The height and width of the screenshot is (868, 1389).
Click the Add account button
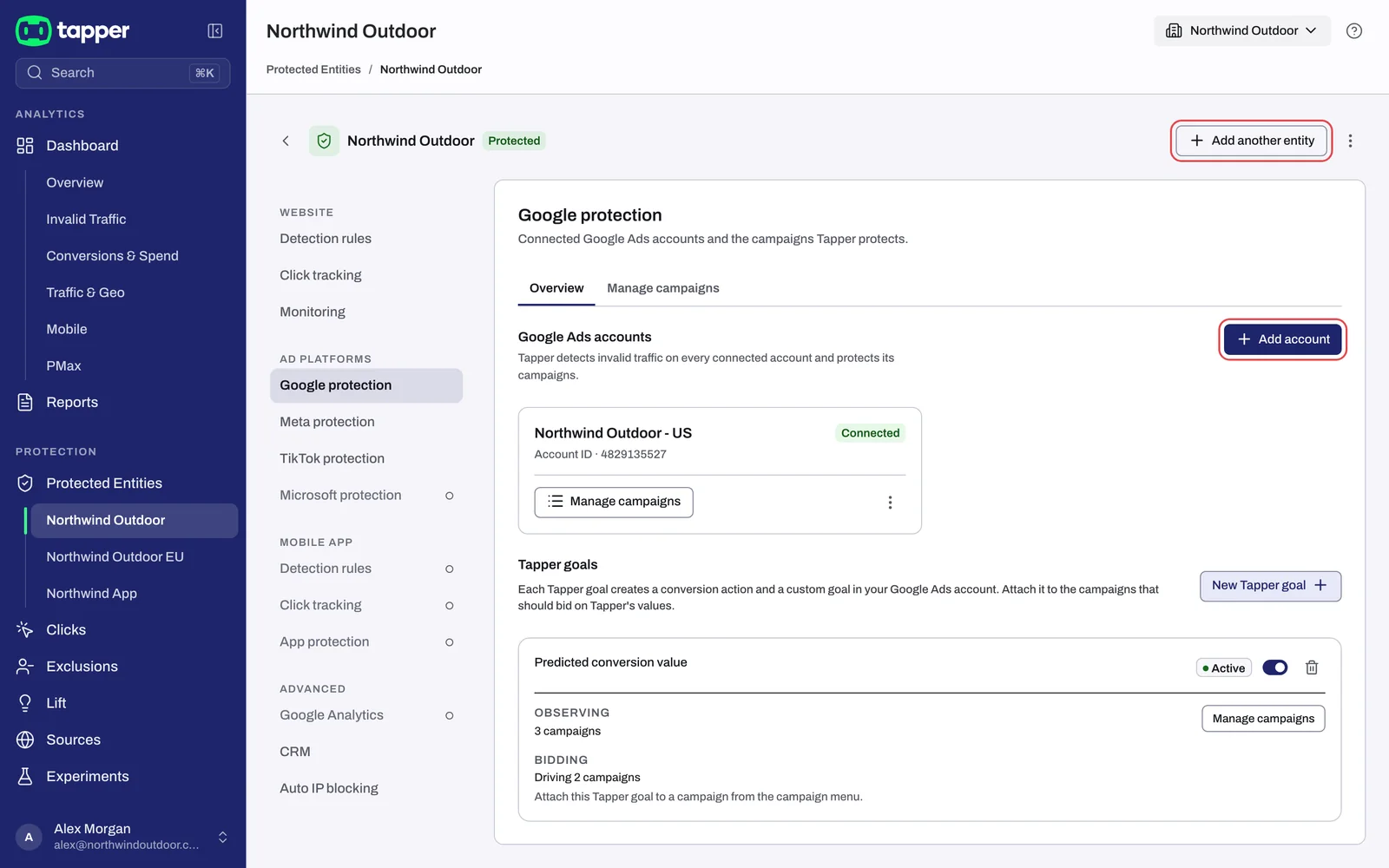tap(1283, 339)
